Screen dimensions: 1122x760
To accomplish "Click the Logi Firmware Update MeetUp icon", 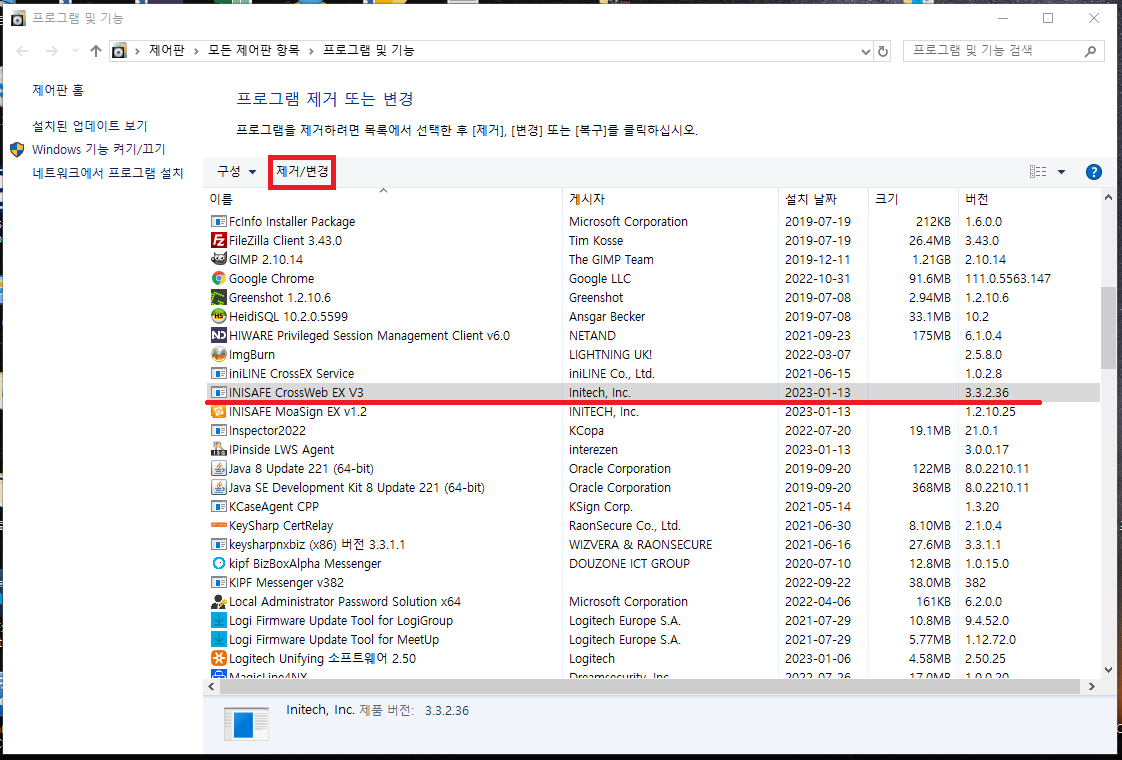I will click(x=219, y=639).
